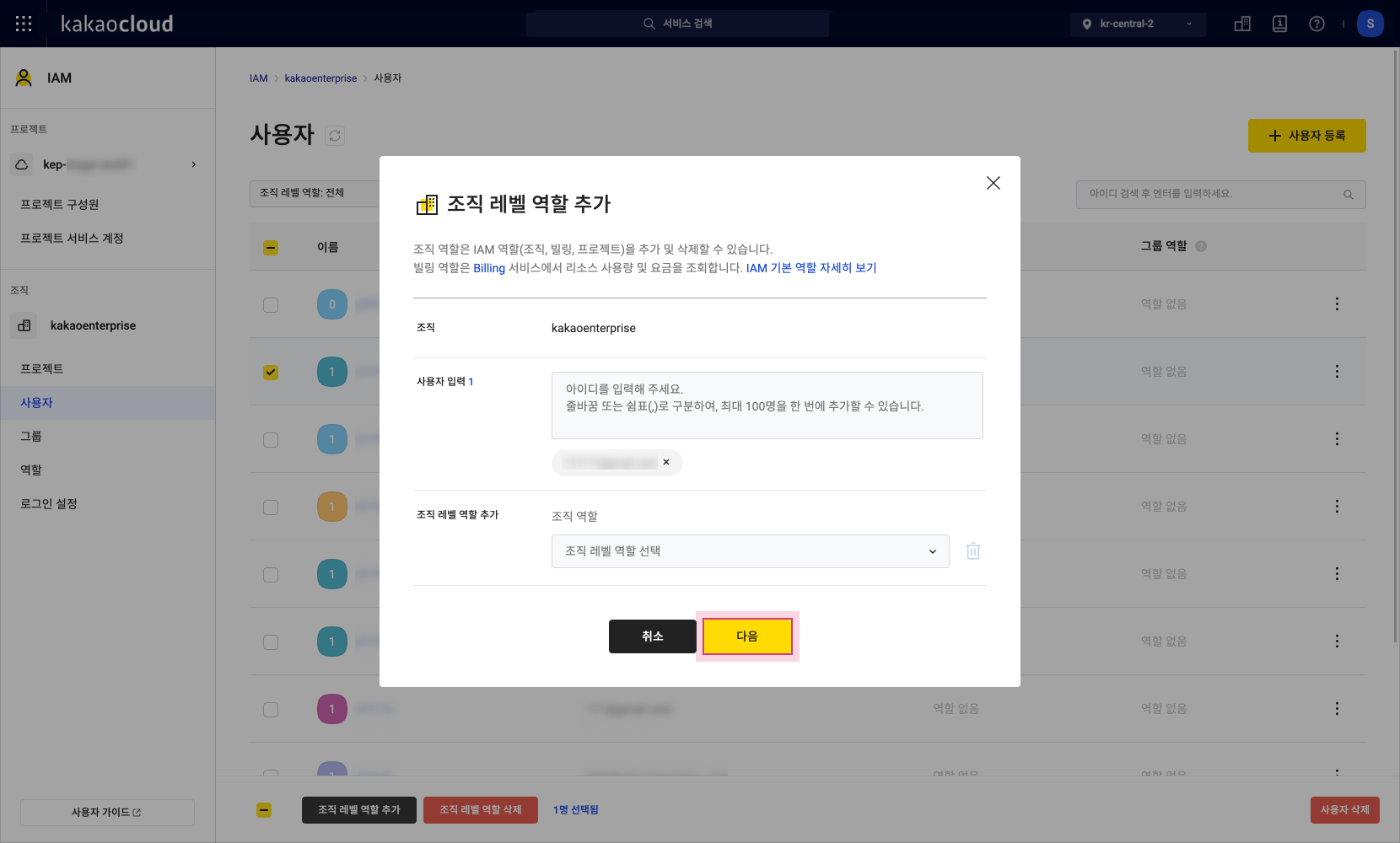
Task: Click the magenta user avatar
Action: [332, 709]
